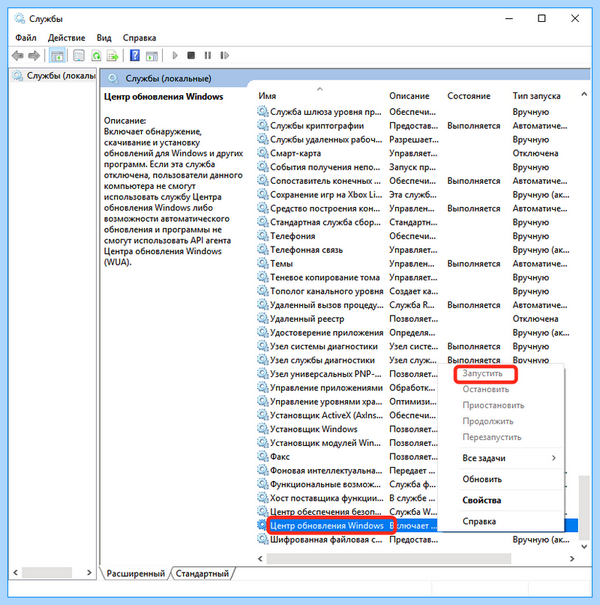Click the Службы window title icon
This screenshot has height=605, width=600.
click(19, 18)
